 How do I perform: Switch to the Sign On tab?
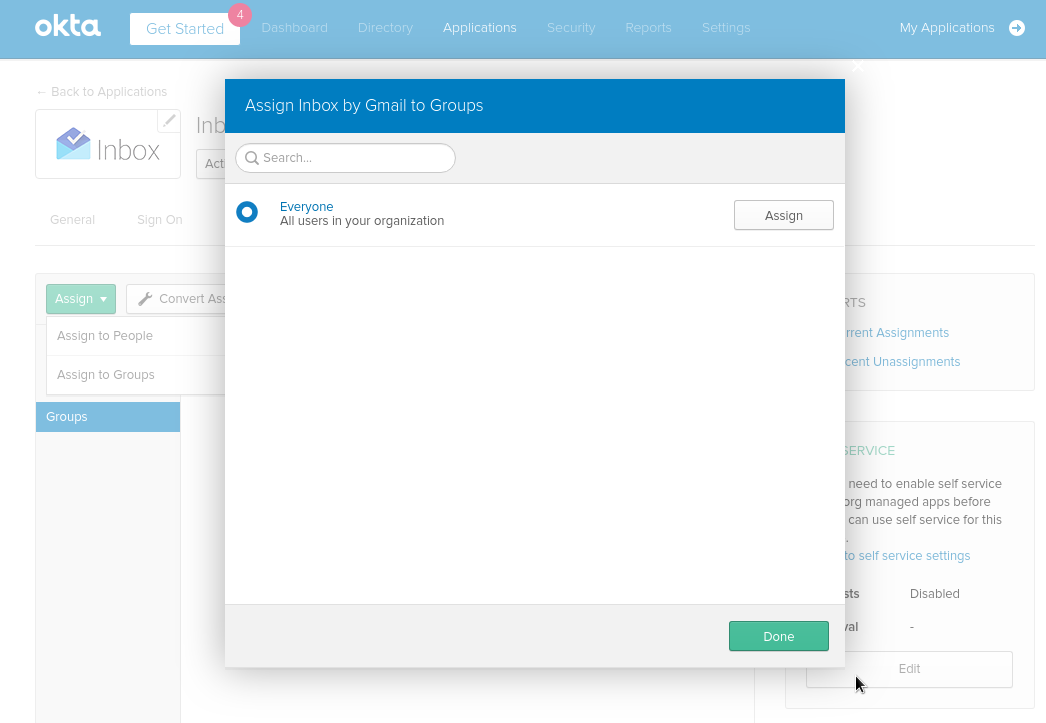(x=159, y=220)
